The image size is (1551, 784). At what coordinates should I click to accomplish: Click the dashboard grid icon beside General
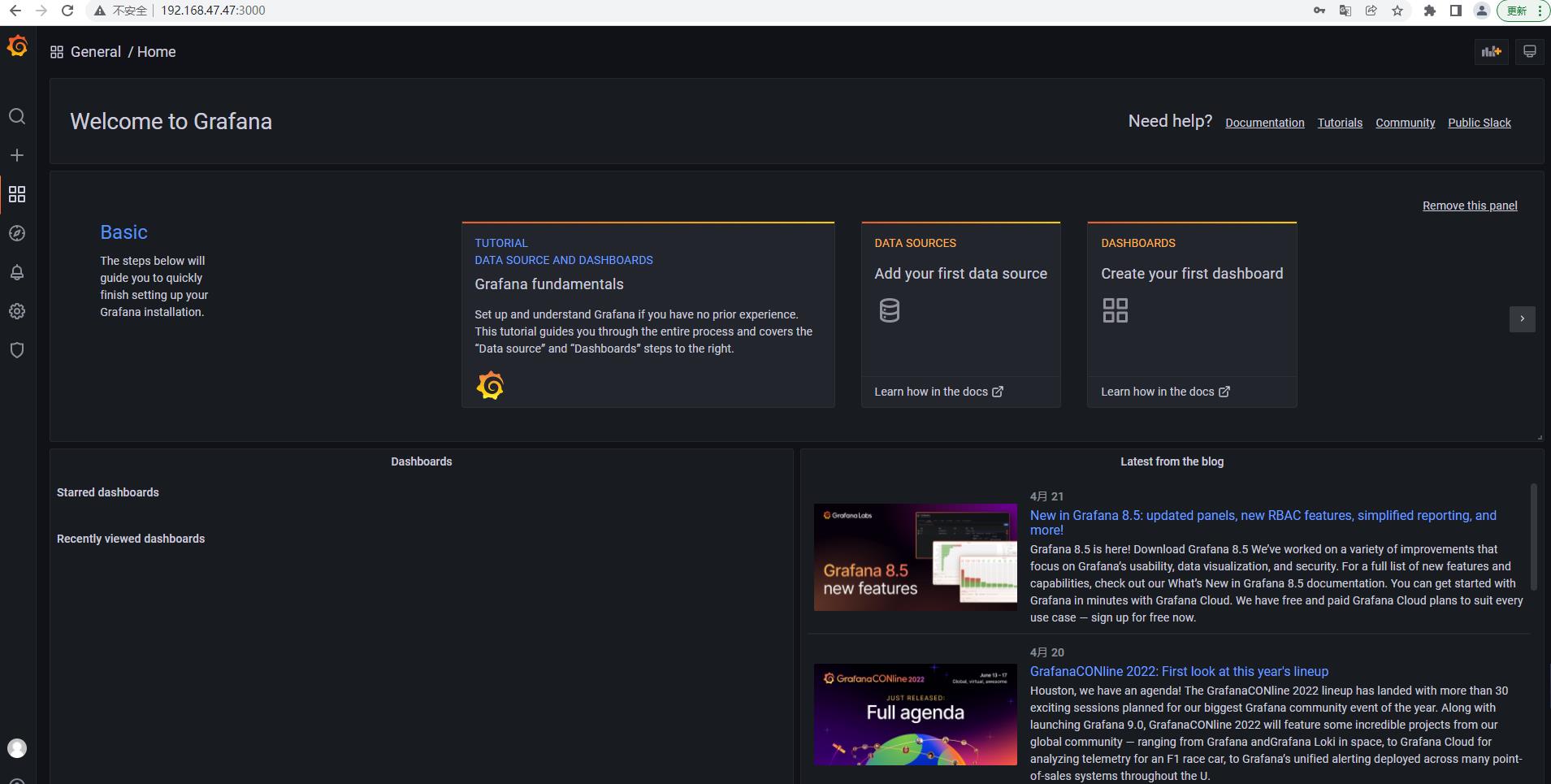point(57,52)
